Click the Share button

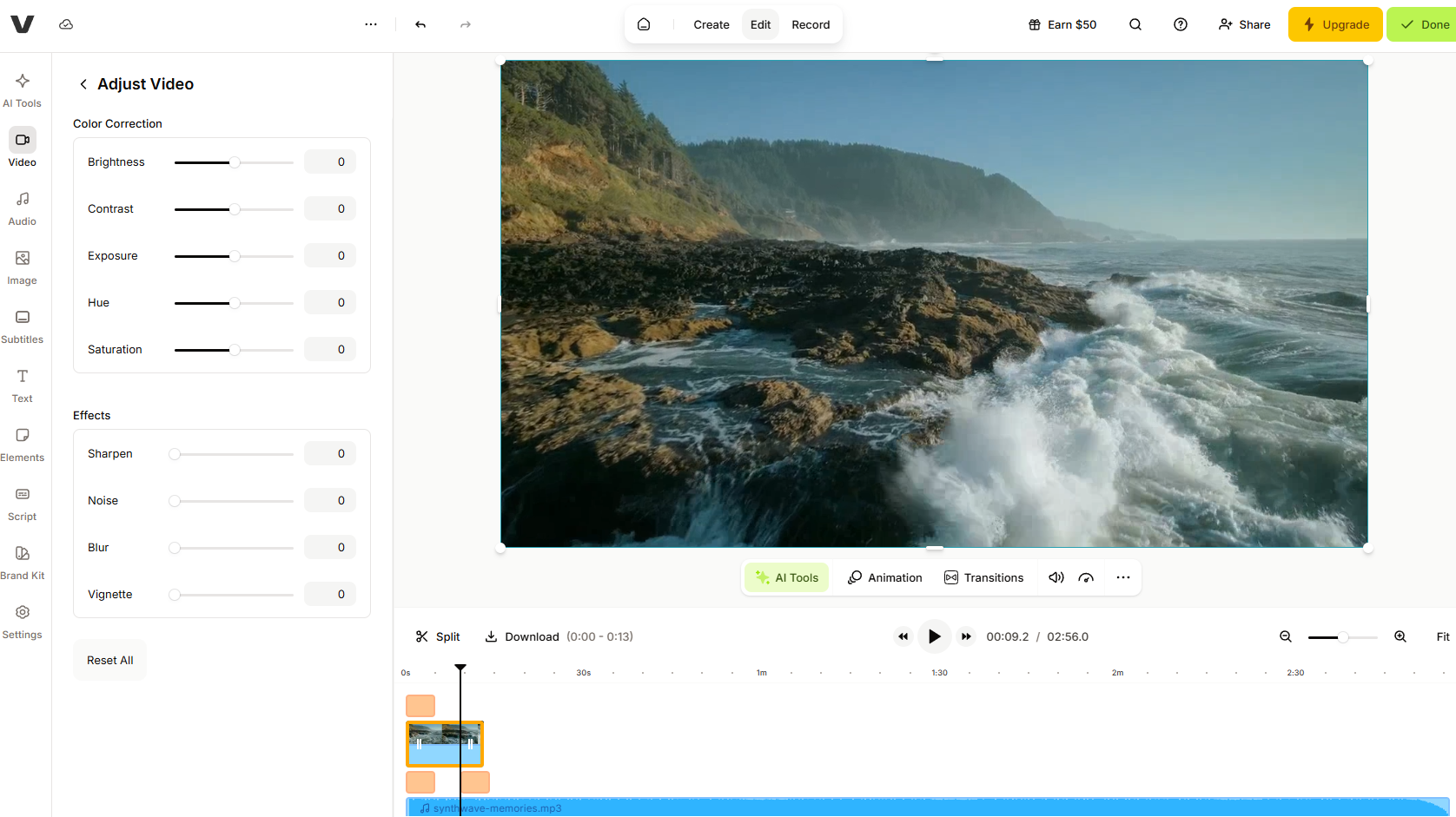1245,24
